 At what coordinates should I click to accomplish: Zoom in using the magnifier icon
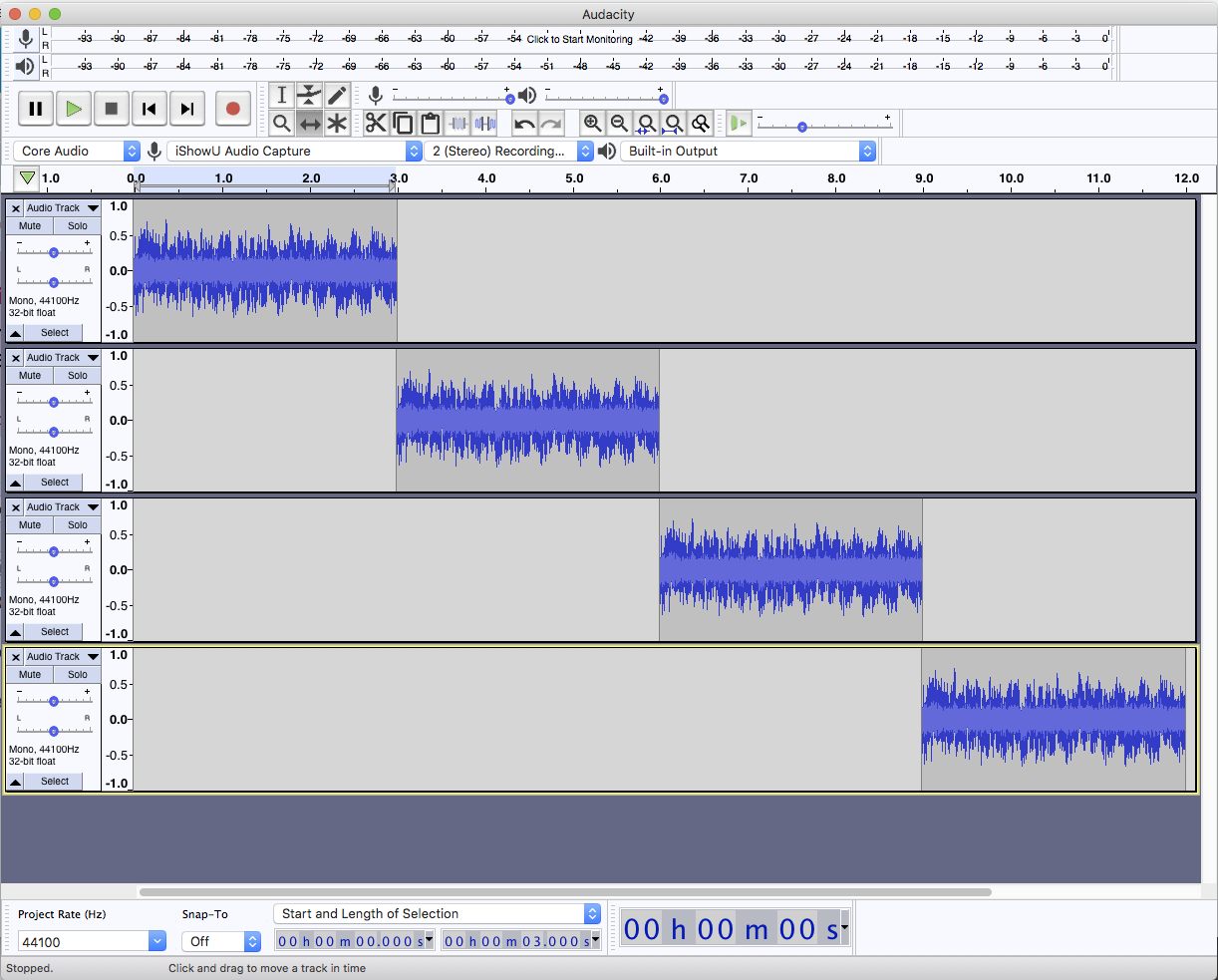click(593, 123)
